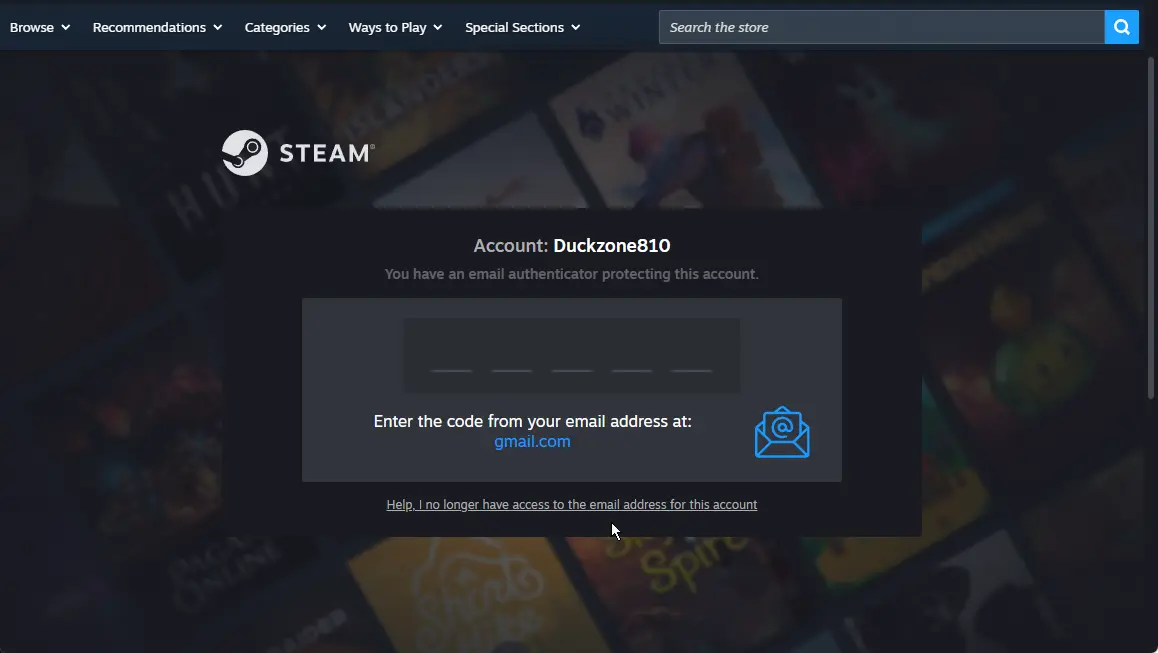Open the Browse menu

point(40,27)
